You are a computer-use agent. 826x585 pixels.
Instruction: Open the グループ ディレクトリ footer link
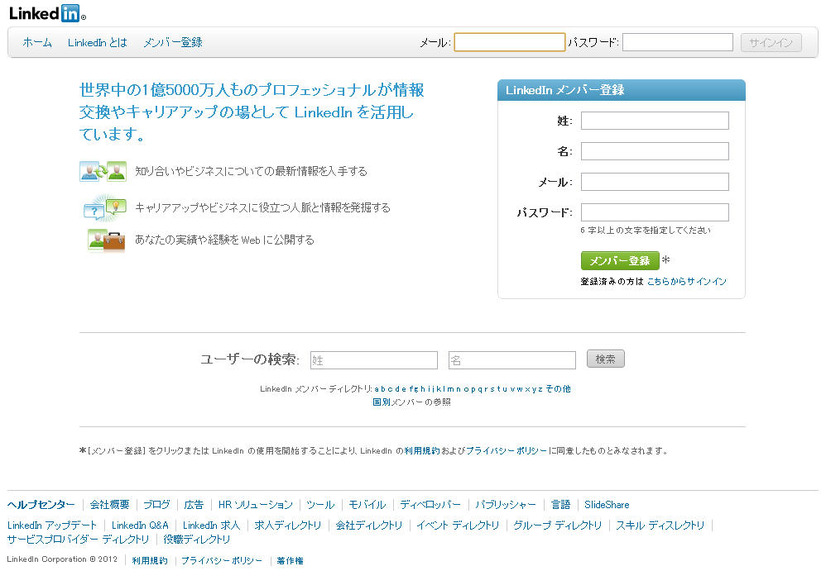point(558,525)
